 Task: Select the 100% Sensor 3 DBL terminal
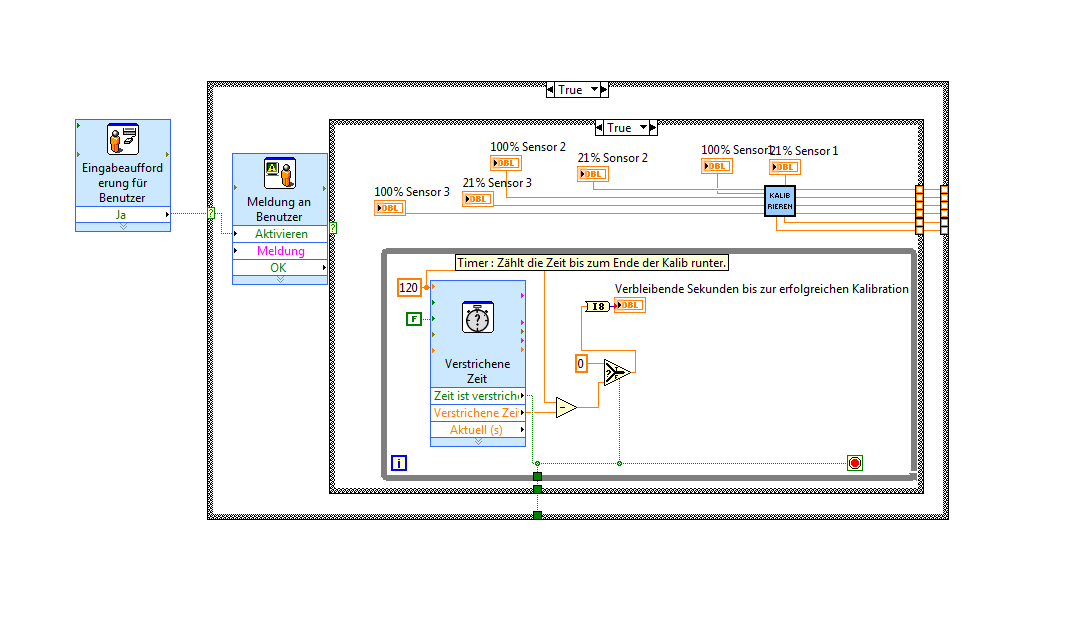pyautogui.click(x=390, y=208)
